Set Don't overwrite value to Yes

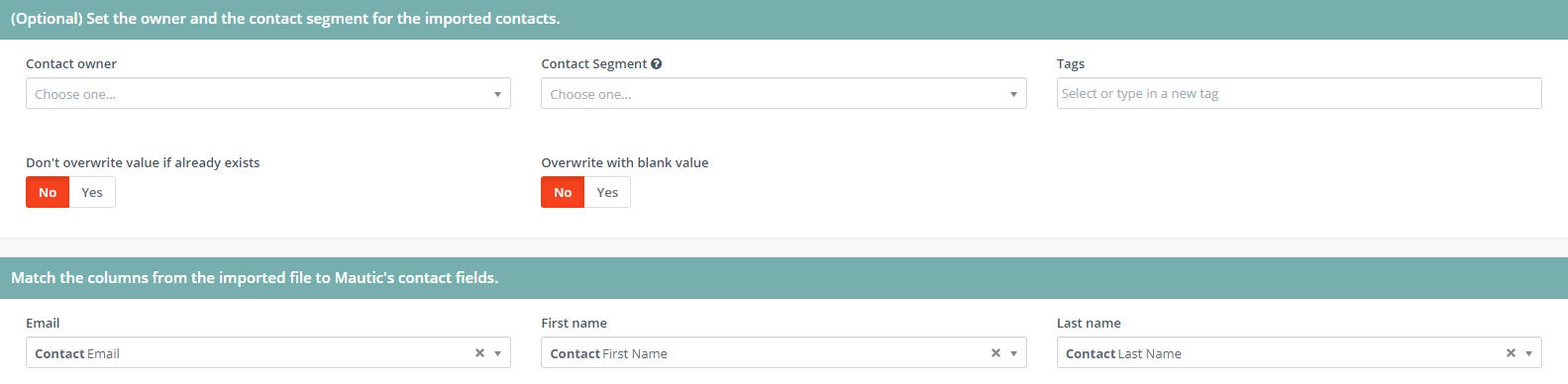(92, 192)
